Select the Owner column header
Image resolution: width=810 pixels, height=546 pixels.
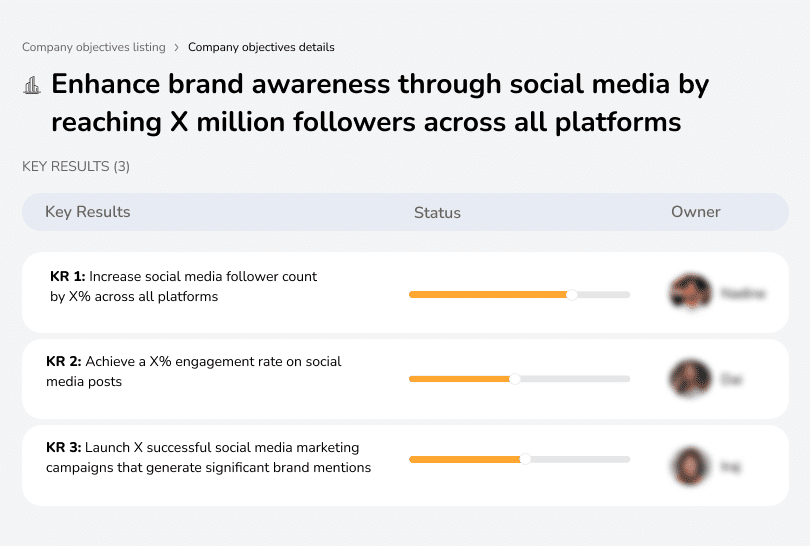point(696,212)
